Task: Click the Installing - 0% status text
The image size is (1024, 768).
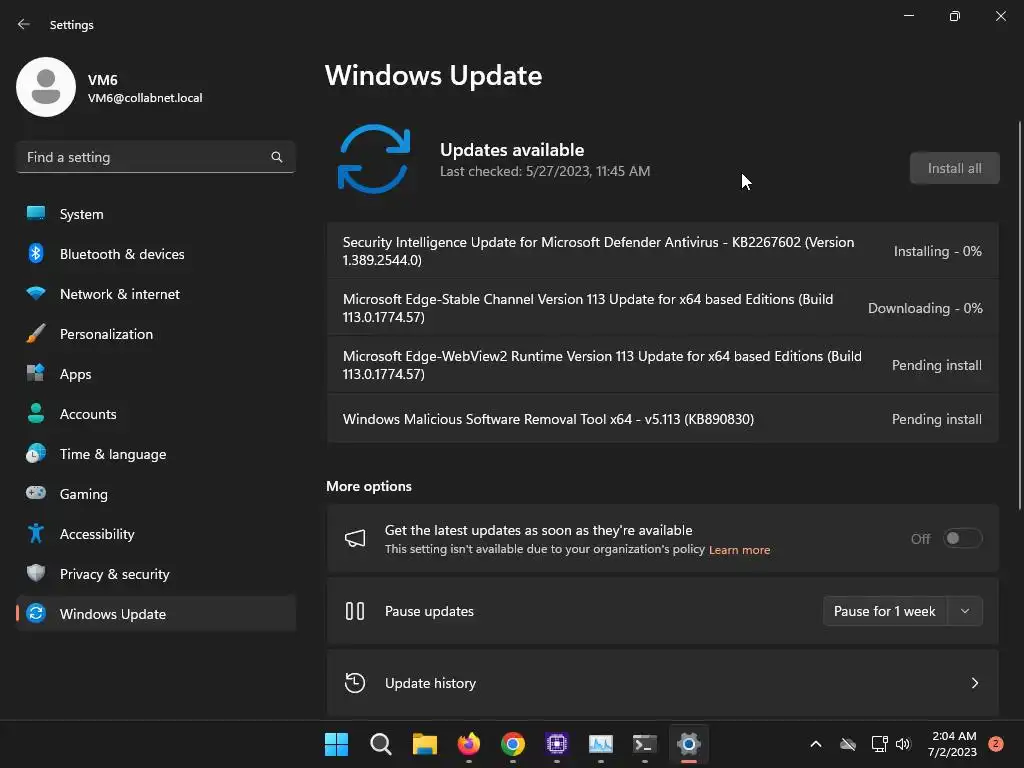Action: (938, 251)
